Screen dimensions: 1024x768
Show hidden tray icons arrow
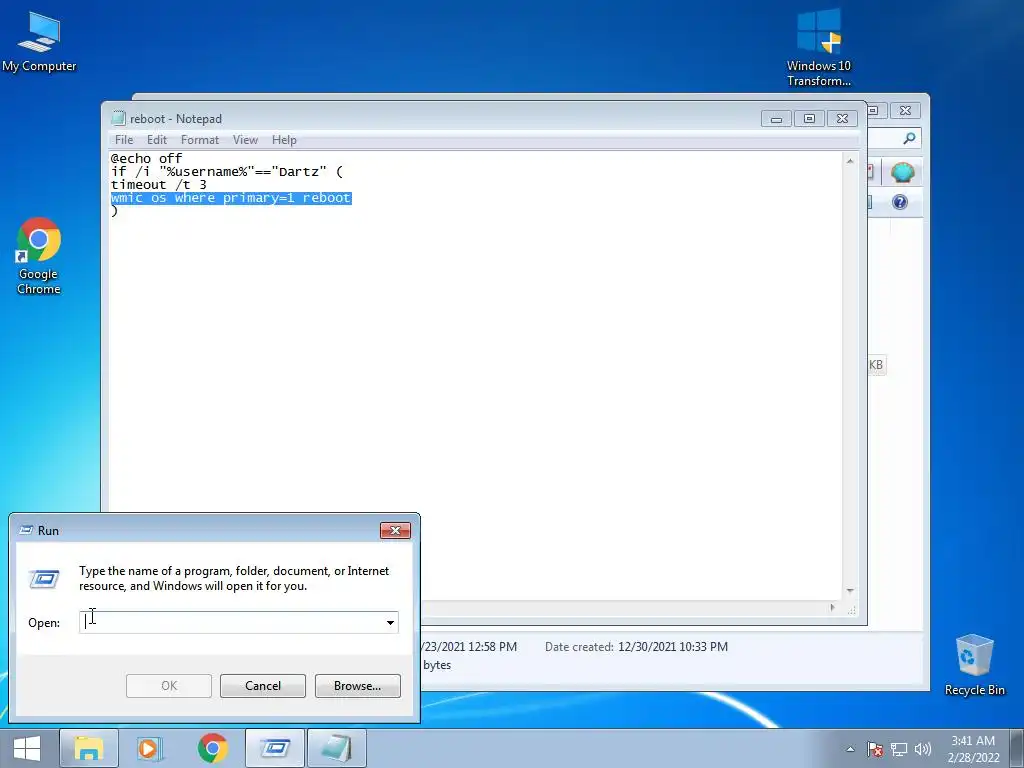[x=850, y=749]
